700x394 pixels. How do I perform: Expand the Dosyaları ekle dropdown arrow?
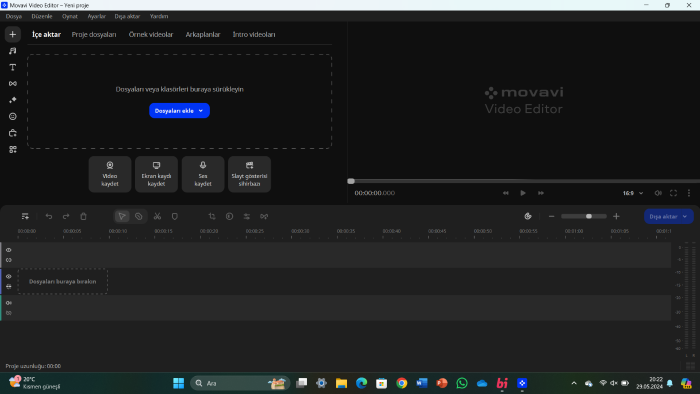point(201,111)
